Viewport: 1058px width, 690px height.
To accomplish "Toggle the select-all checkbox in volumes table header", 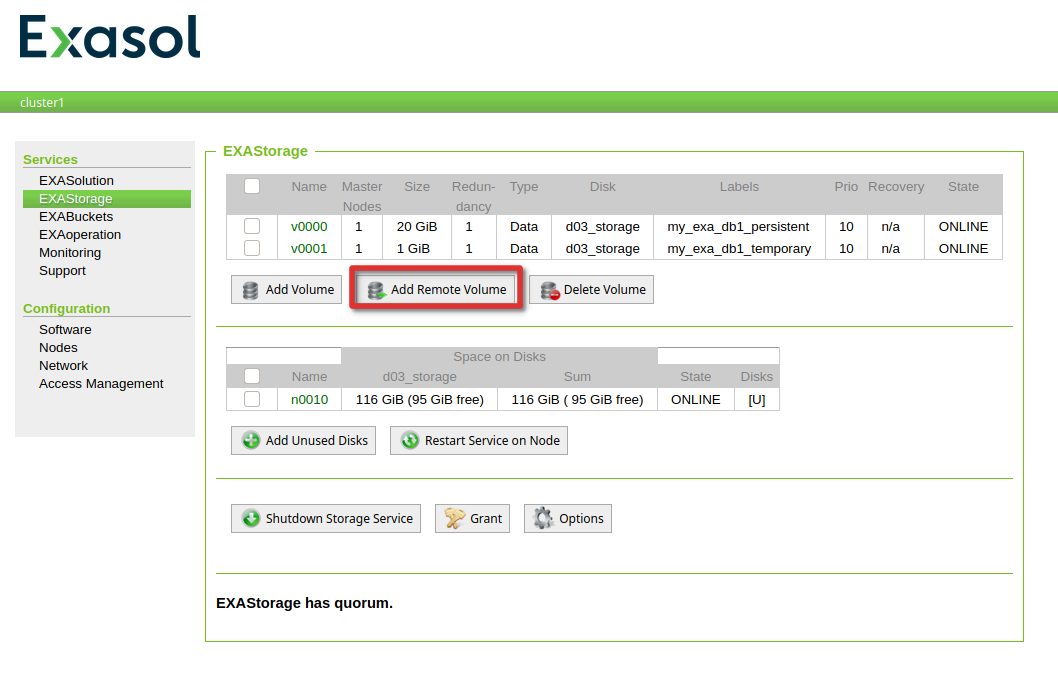I will [252, 186].
